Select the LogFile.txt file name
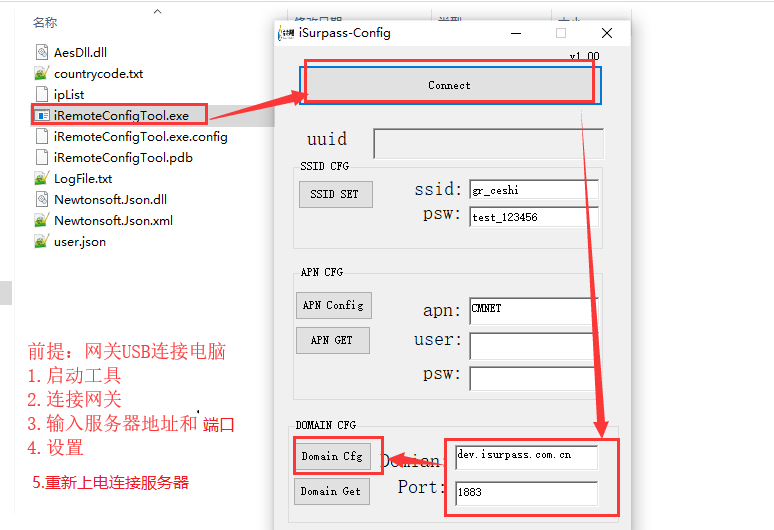Screen dimensions: 774x530 tap(83, 179)
